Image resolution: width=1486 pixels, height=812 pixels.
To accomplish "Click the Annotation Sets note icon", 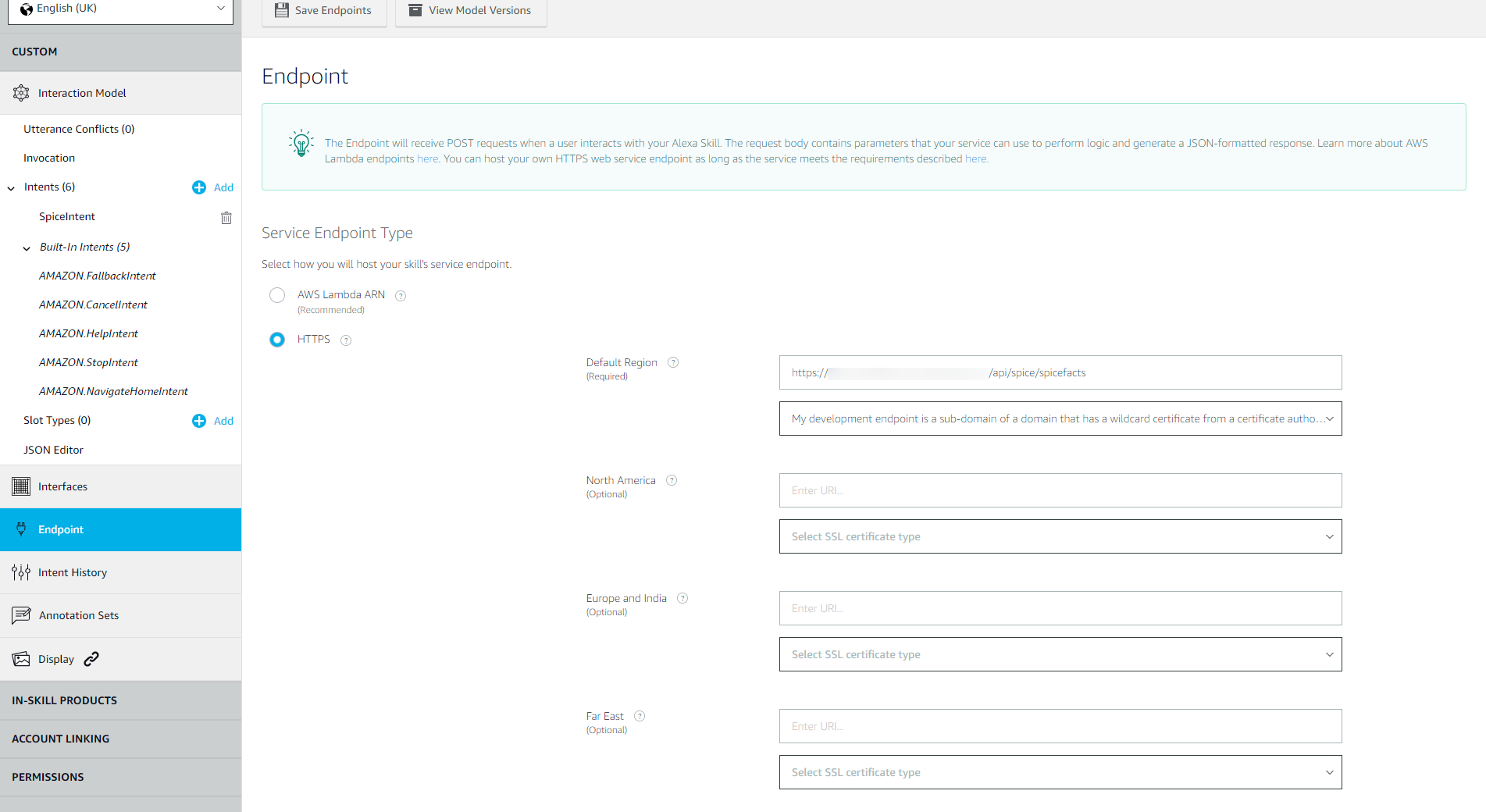I will [x=21, y=615].
